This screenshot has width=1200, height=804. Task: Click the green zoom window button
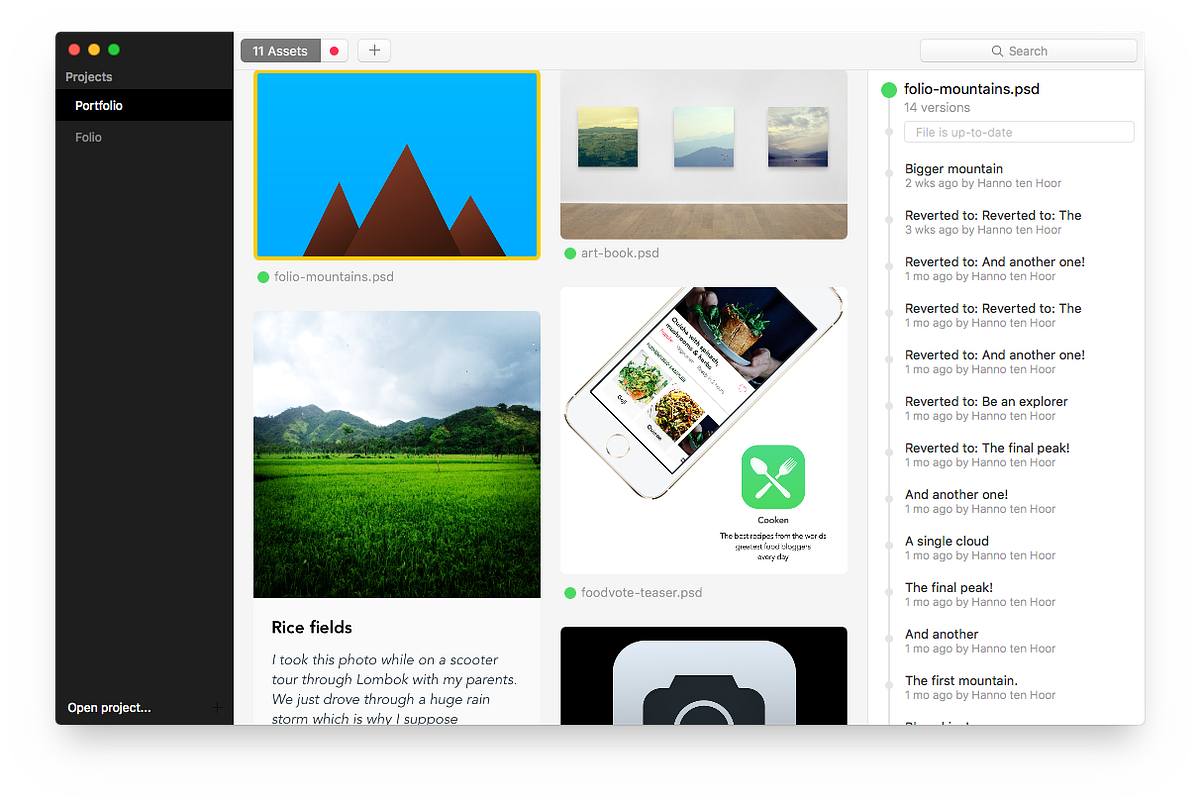114,49
